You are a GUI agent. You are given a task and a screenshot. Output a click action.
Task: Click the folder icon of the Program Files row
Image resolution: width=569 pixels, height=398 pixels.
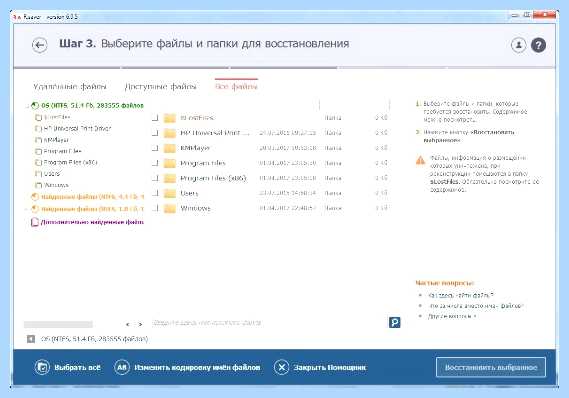170,163
